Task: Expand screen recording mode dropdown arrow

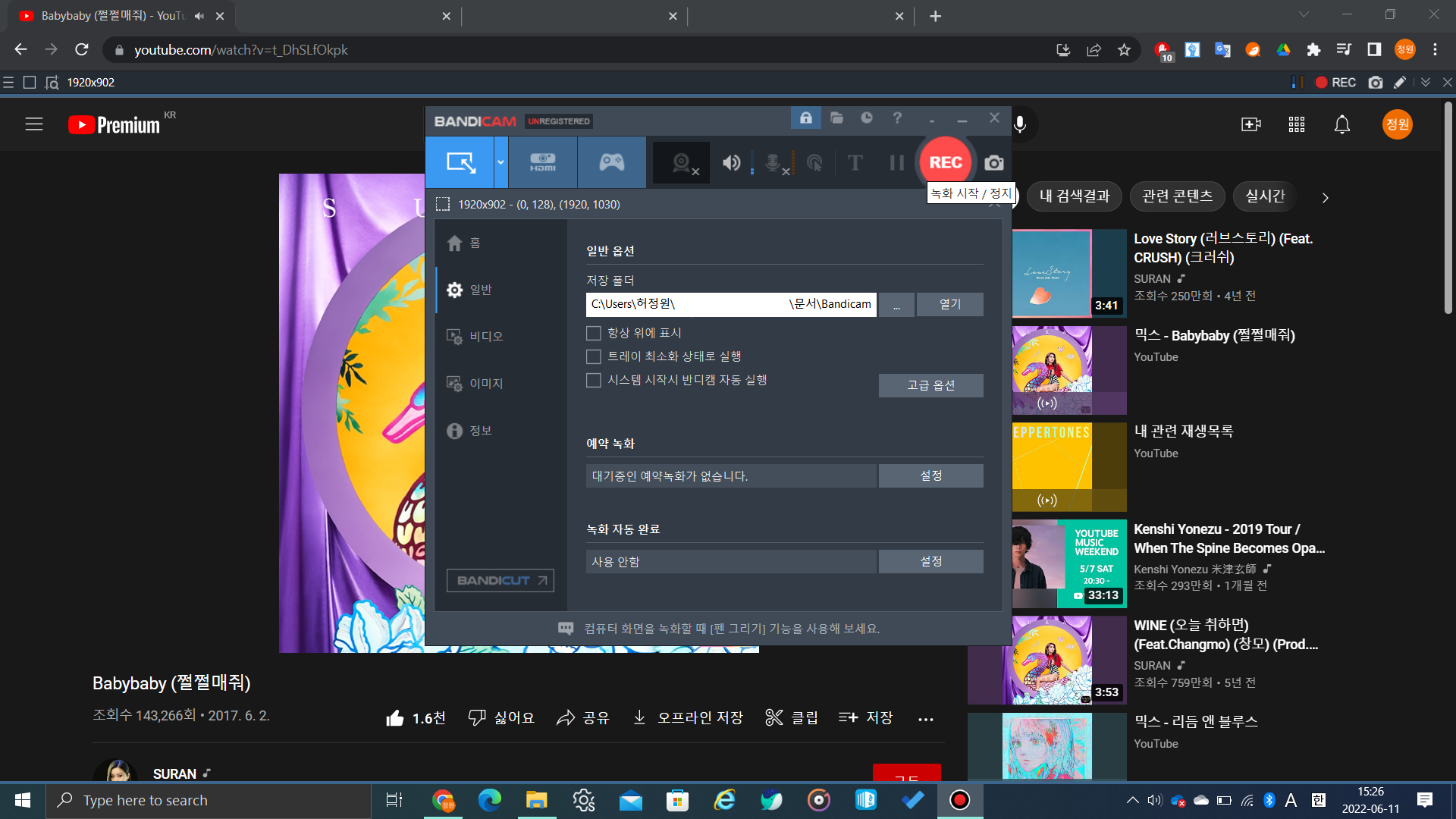Action: [500, 162]
